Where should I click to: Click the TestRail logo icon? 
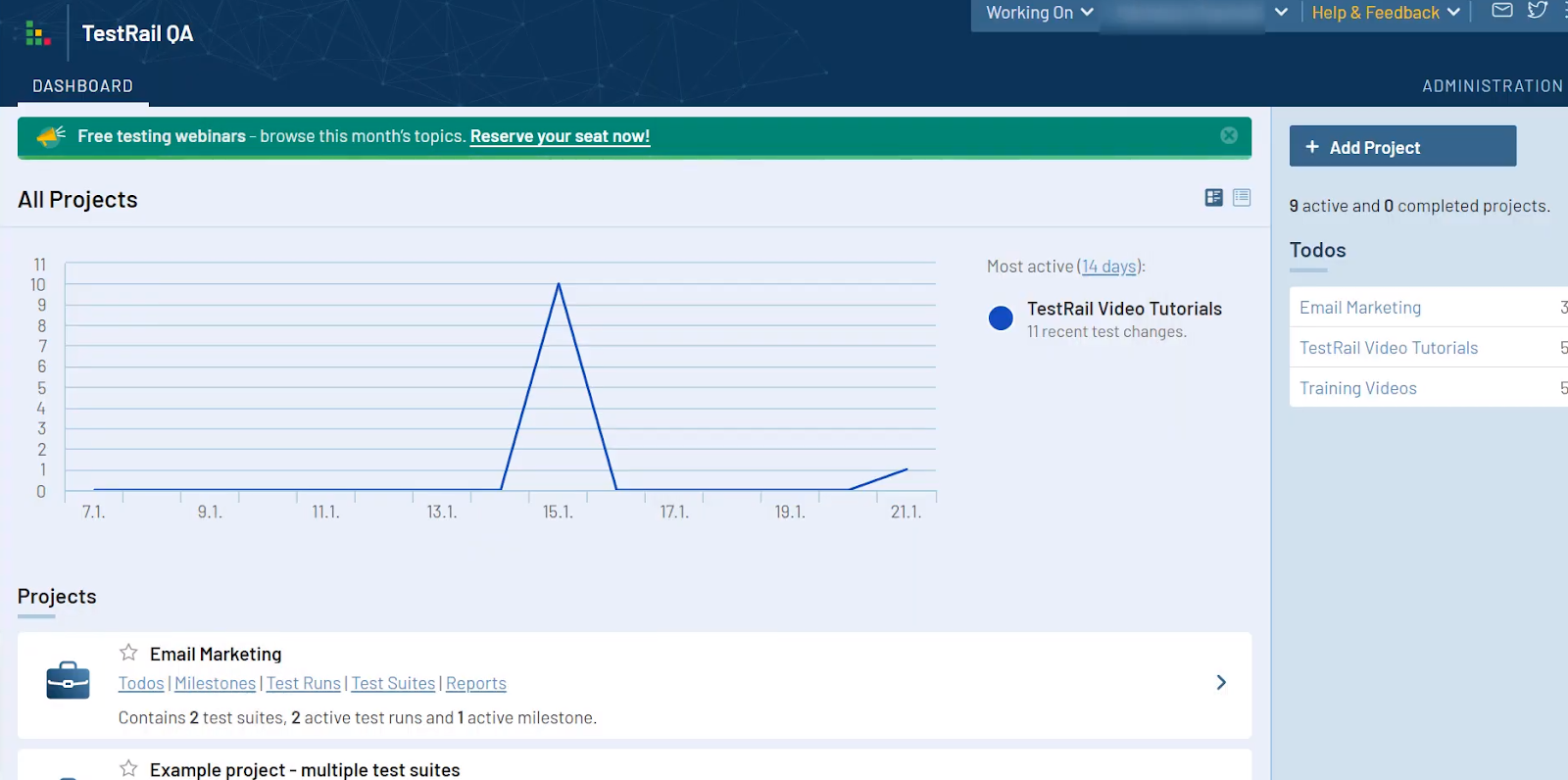click(37, 33)
